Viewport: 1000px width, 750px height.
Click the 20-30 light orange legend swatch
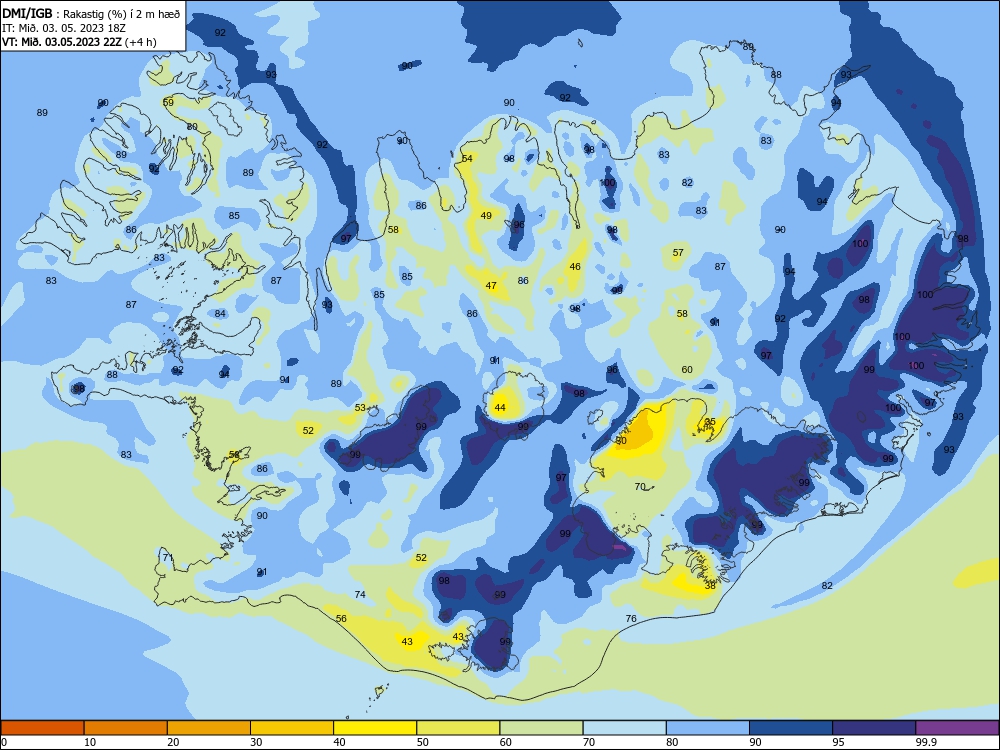(x=209, y=728)
